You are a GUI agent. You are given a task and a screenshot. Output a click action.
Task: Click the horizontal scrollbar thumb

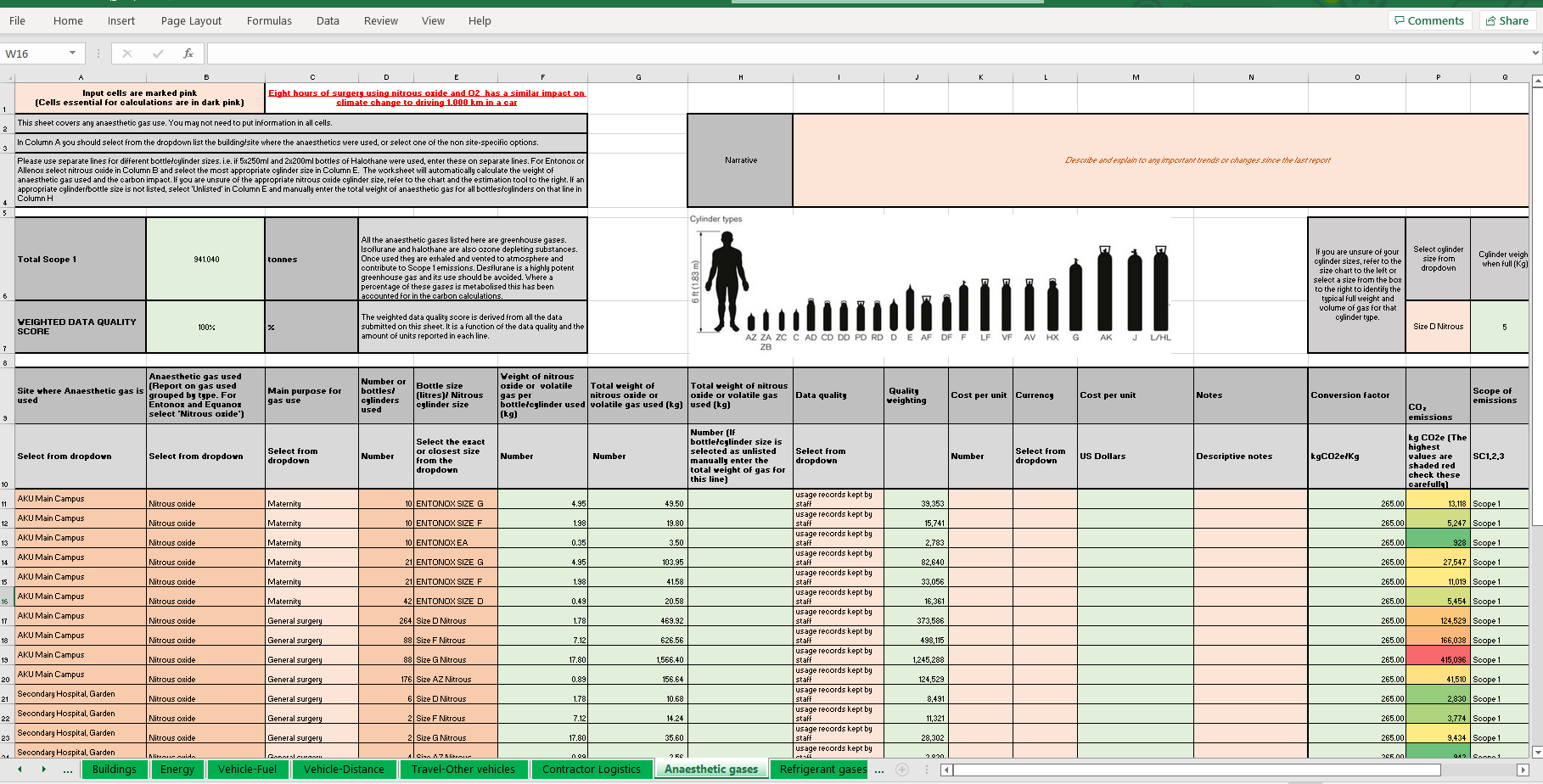tap(1197, 770)
